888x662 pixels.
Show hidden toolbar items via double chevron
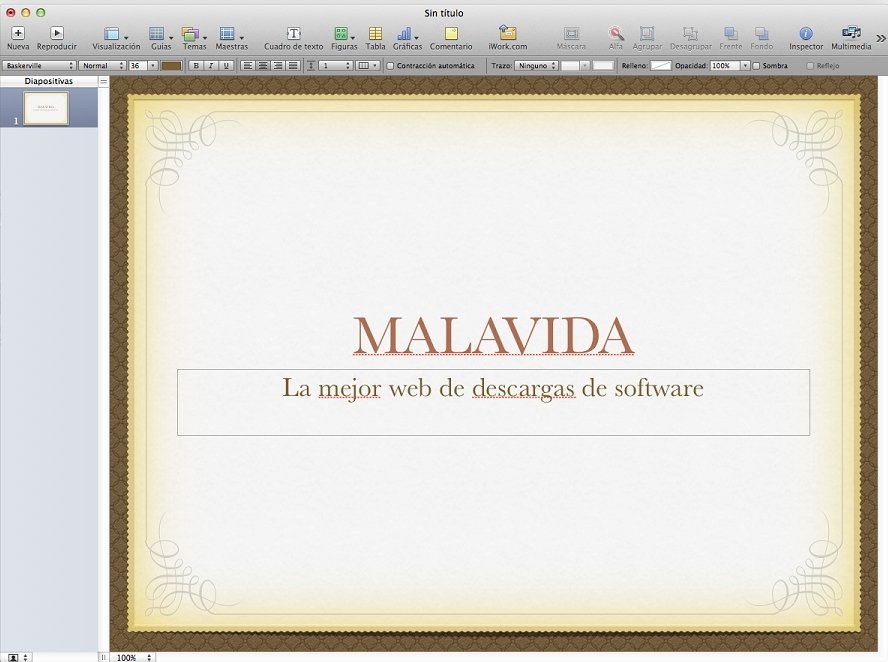click(x=881, y=39)
